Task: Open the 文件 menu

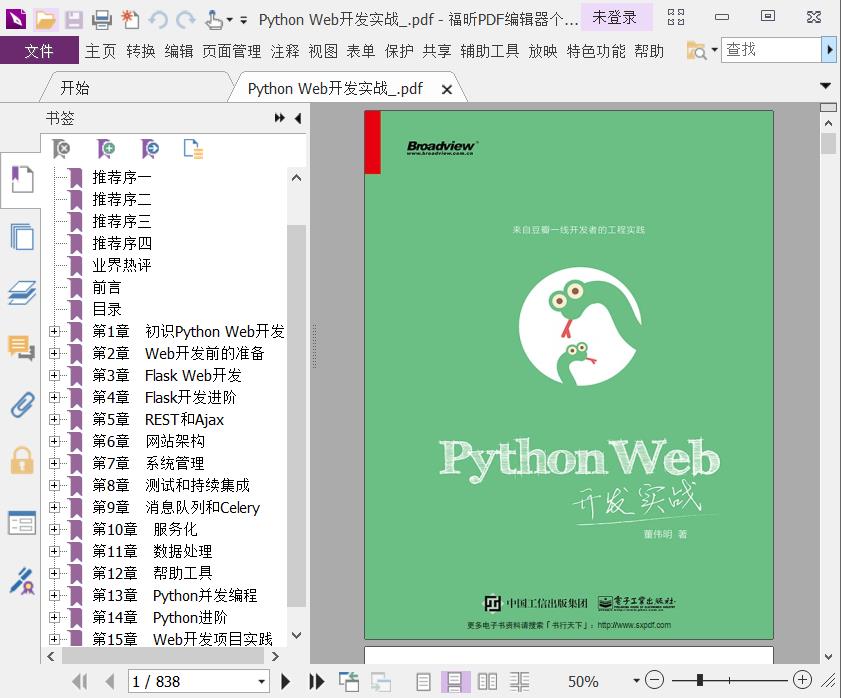Action: click(x=39, y=51)
